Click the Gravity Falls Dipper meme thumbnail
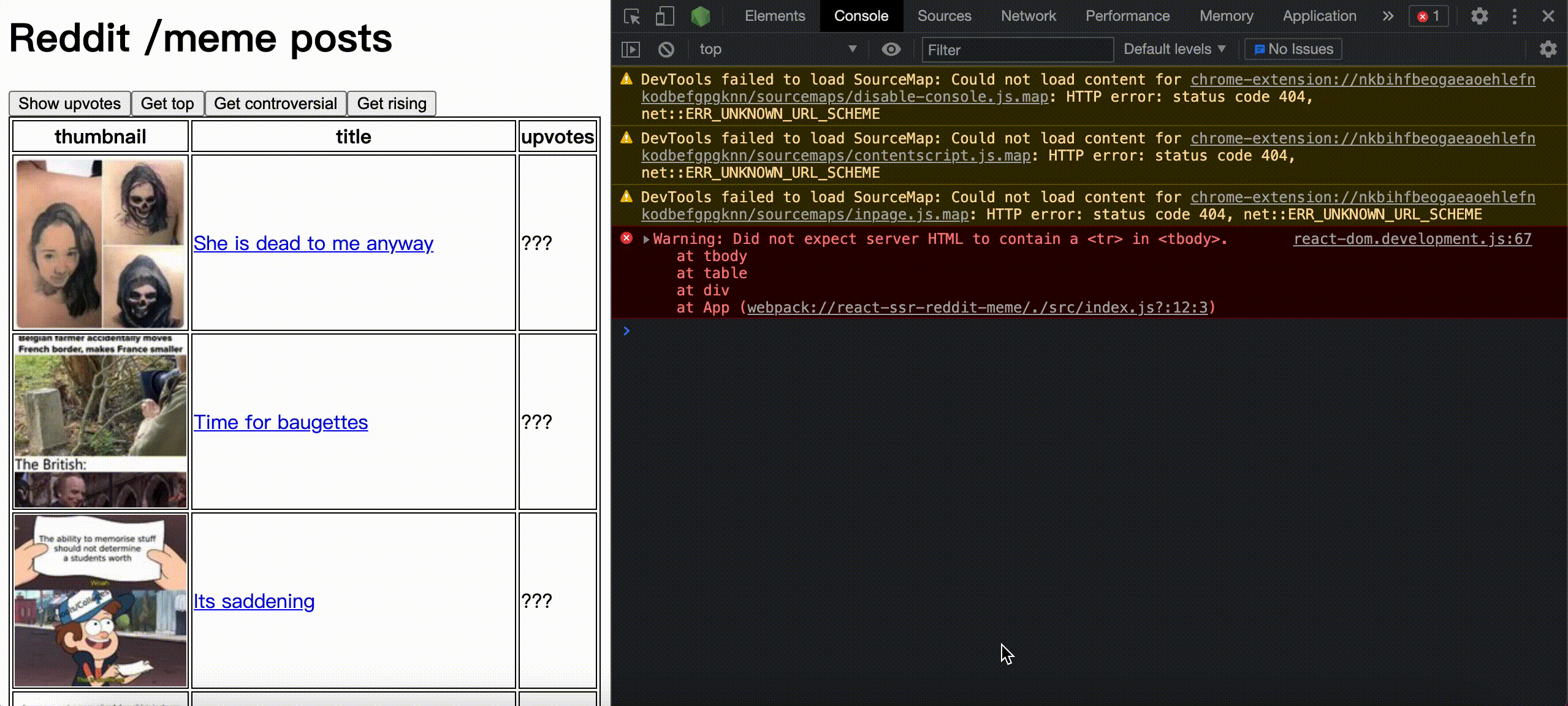The width and height of the screenshot is (1568, 706). tap(101, 601)
